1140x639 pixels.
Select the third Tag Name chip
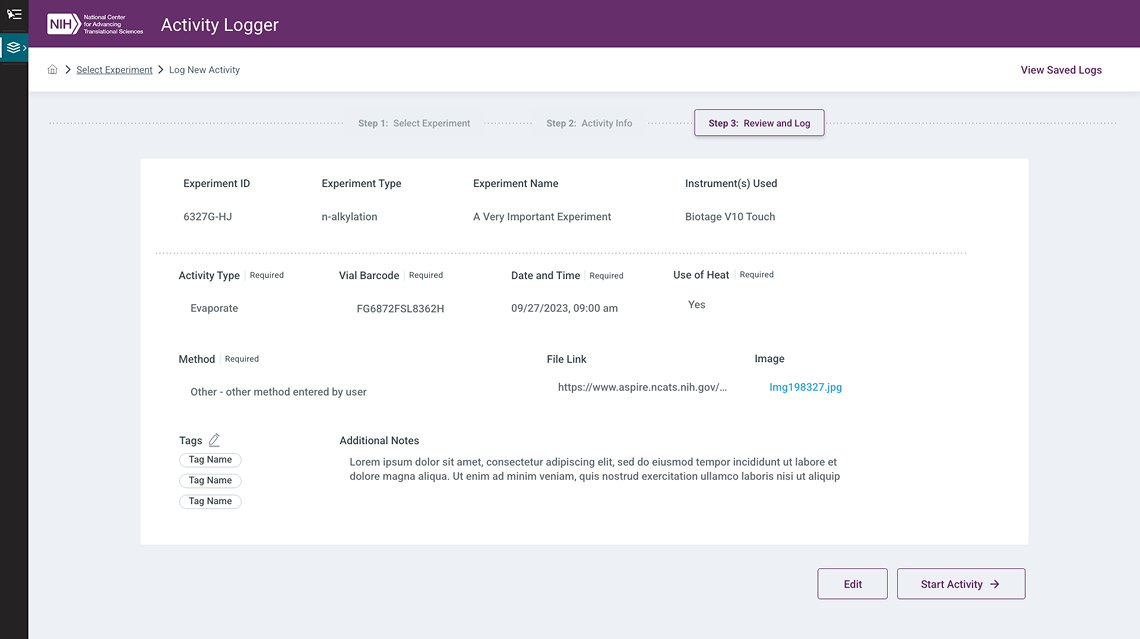coord(210,500)
